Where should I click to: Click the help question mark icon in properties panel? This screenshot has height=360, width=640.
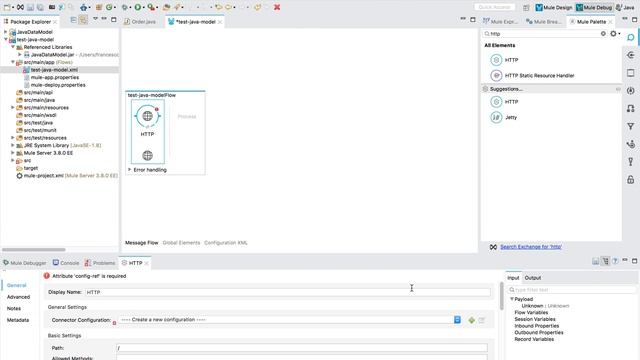(x=615, y=261)
